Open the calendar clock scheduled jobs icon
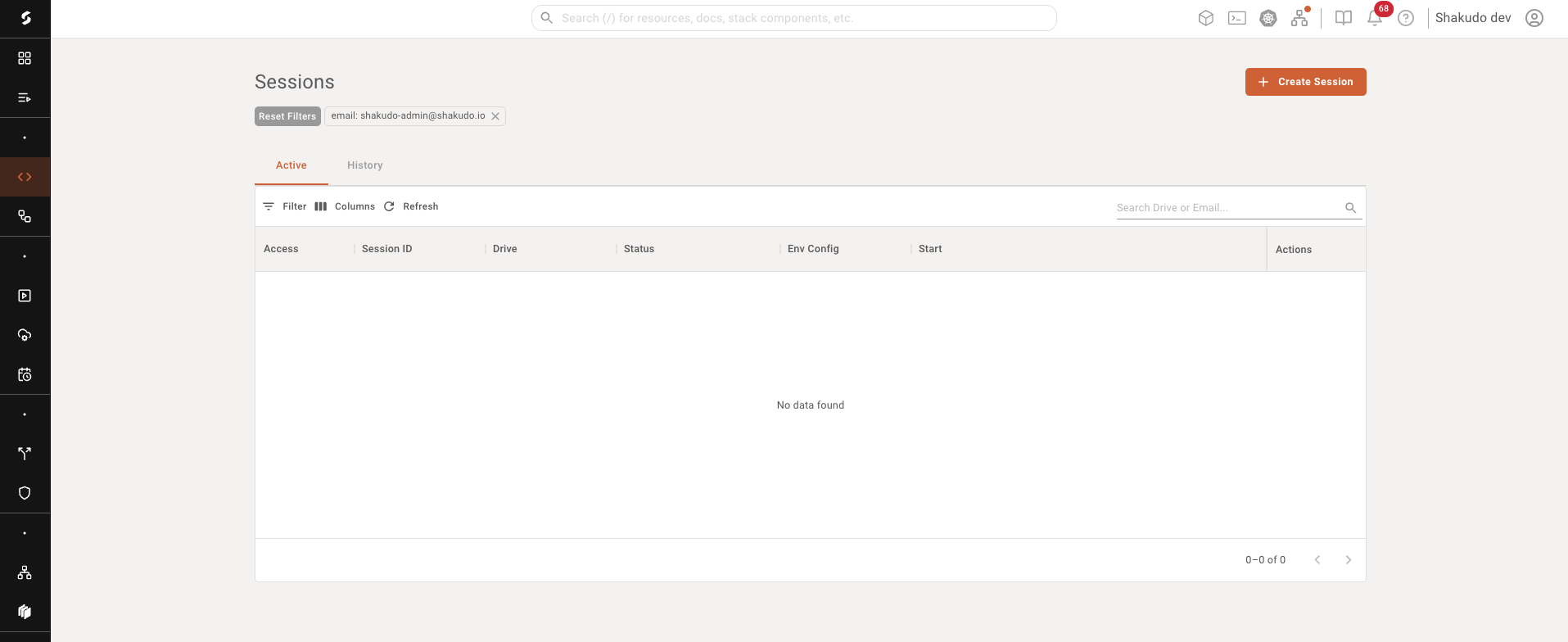 tap(25, 374)
